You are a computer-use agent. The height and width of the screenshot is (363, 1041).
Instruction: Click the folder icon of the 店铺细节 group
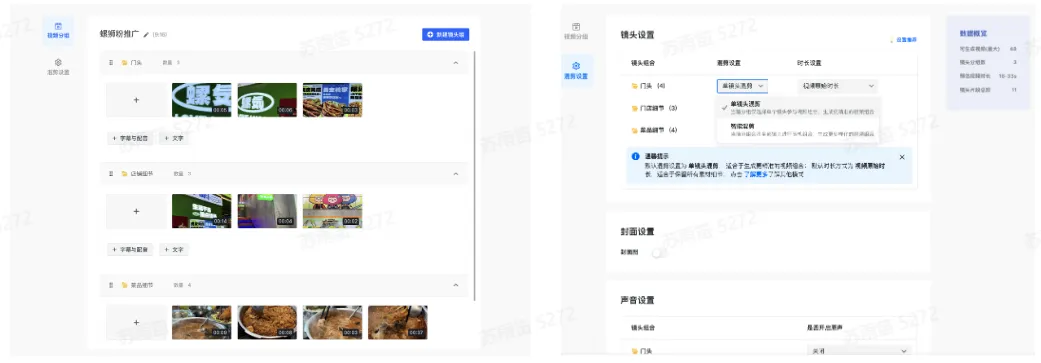124,173
